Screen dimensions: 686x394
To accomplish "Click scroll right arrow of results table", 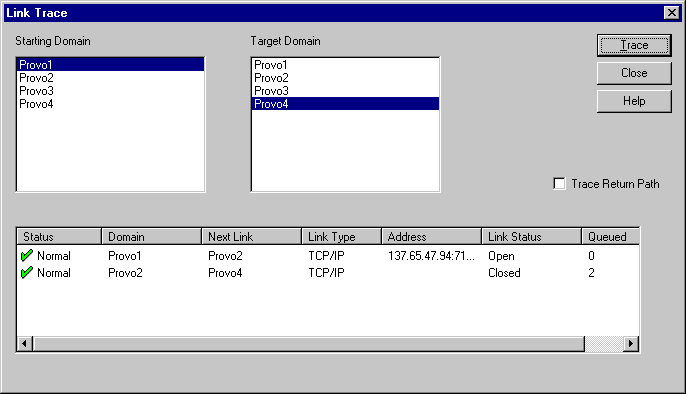I will pos(631,344).
